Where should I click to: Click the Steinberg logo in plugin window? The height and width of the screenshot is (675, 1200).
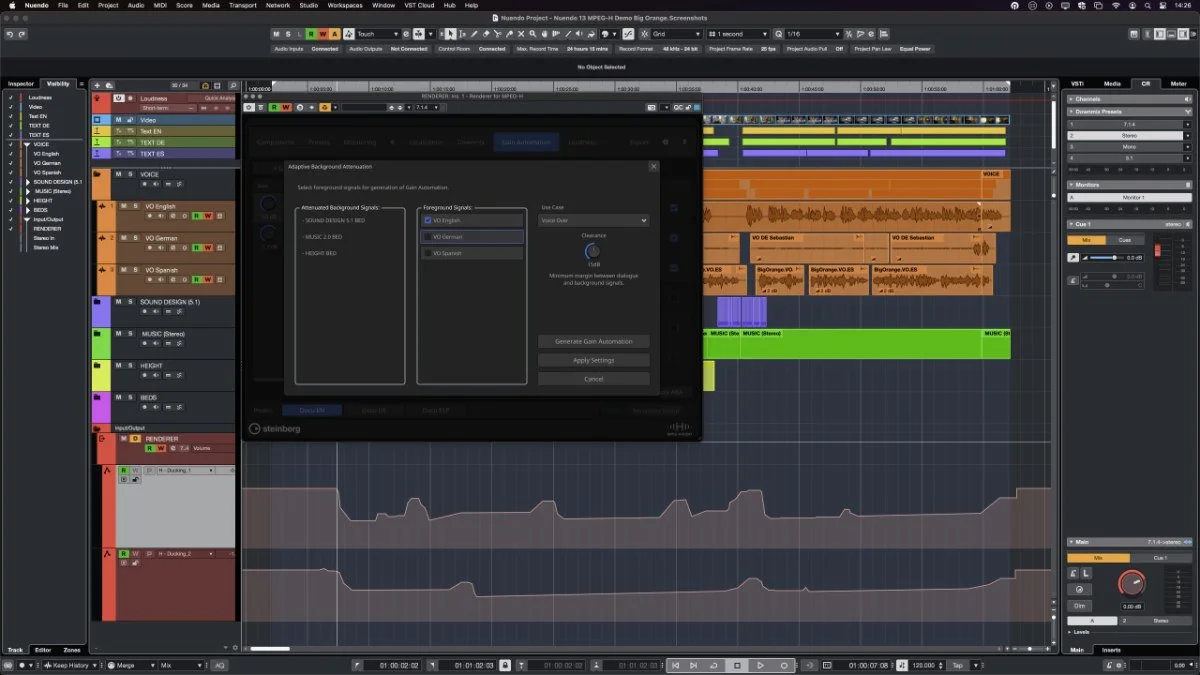click(274, 429)
